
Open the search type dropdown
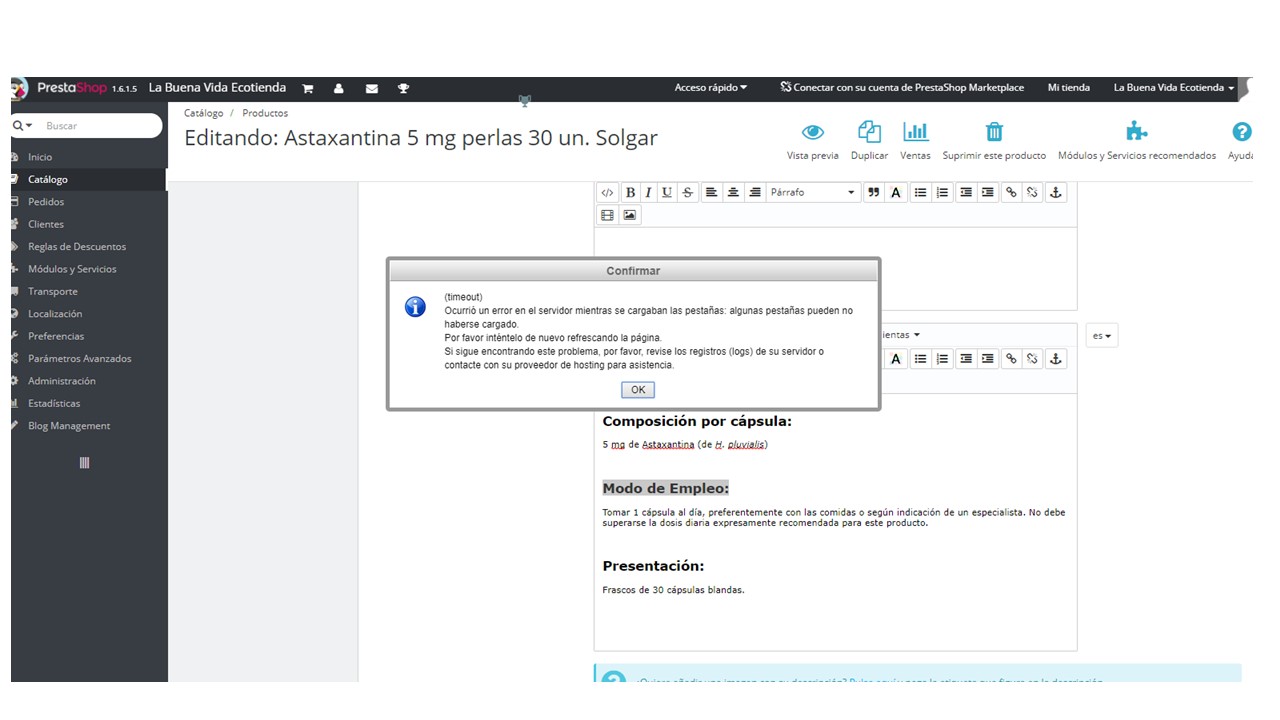(23, 126)
